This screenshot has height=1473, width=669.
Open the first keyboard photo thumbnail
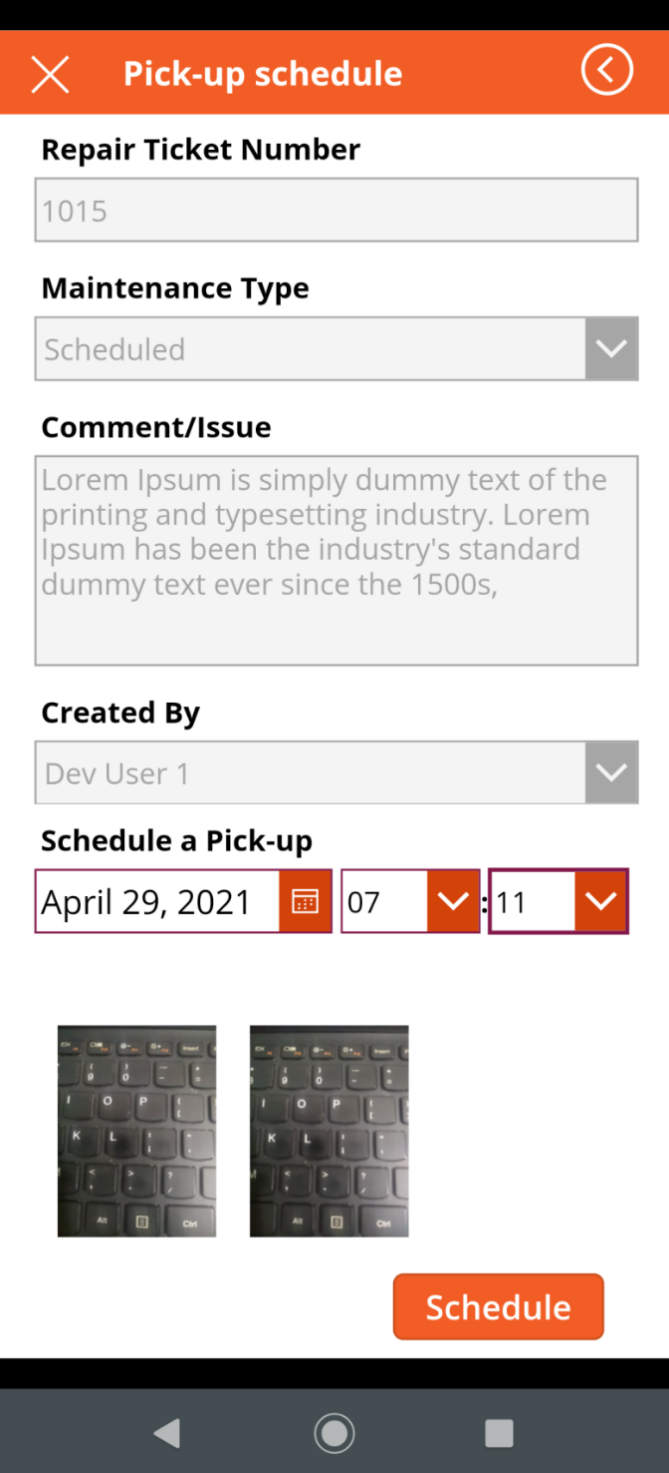pyautogui.click(x=137, y=1131)
